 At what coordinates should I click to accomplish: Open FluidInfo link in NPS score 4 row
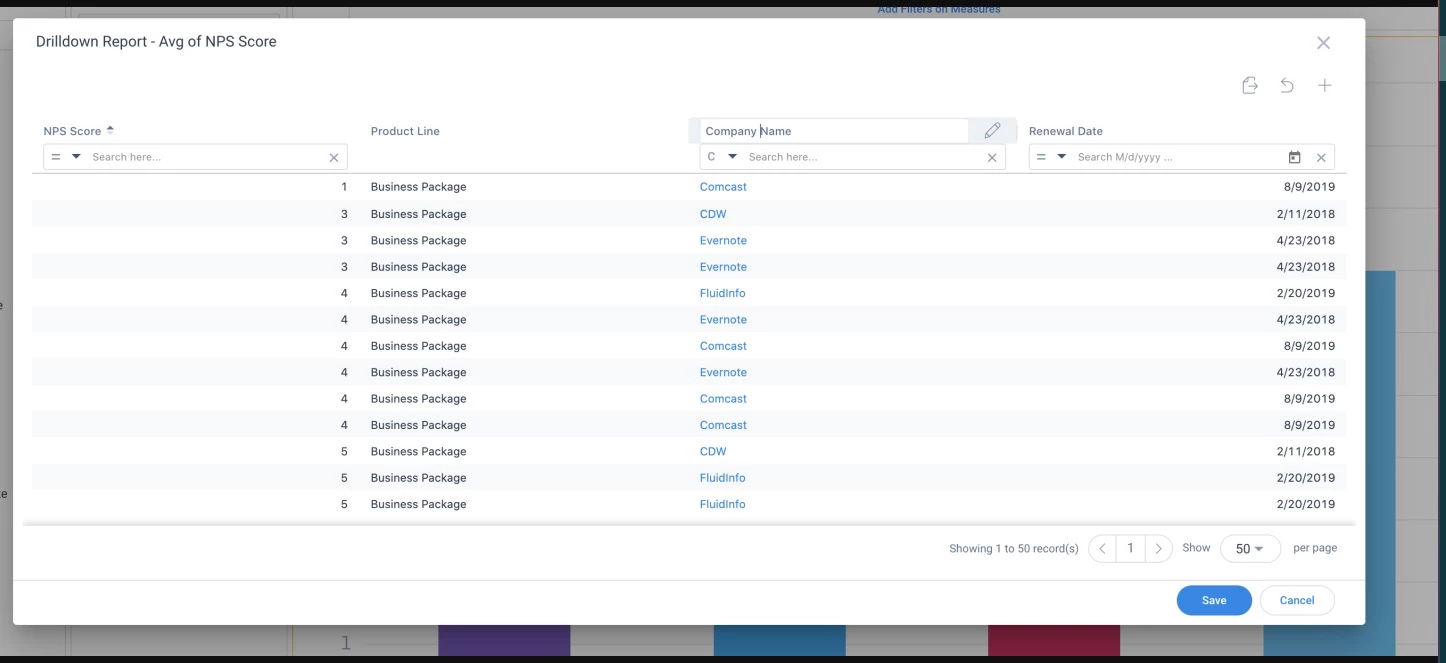pyautogui.click(x=722, y=293)
